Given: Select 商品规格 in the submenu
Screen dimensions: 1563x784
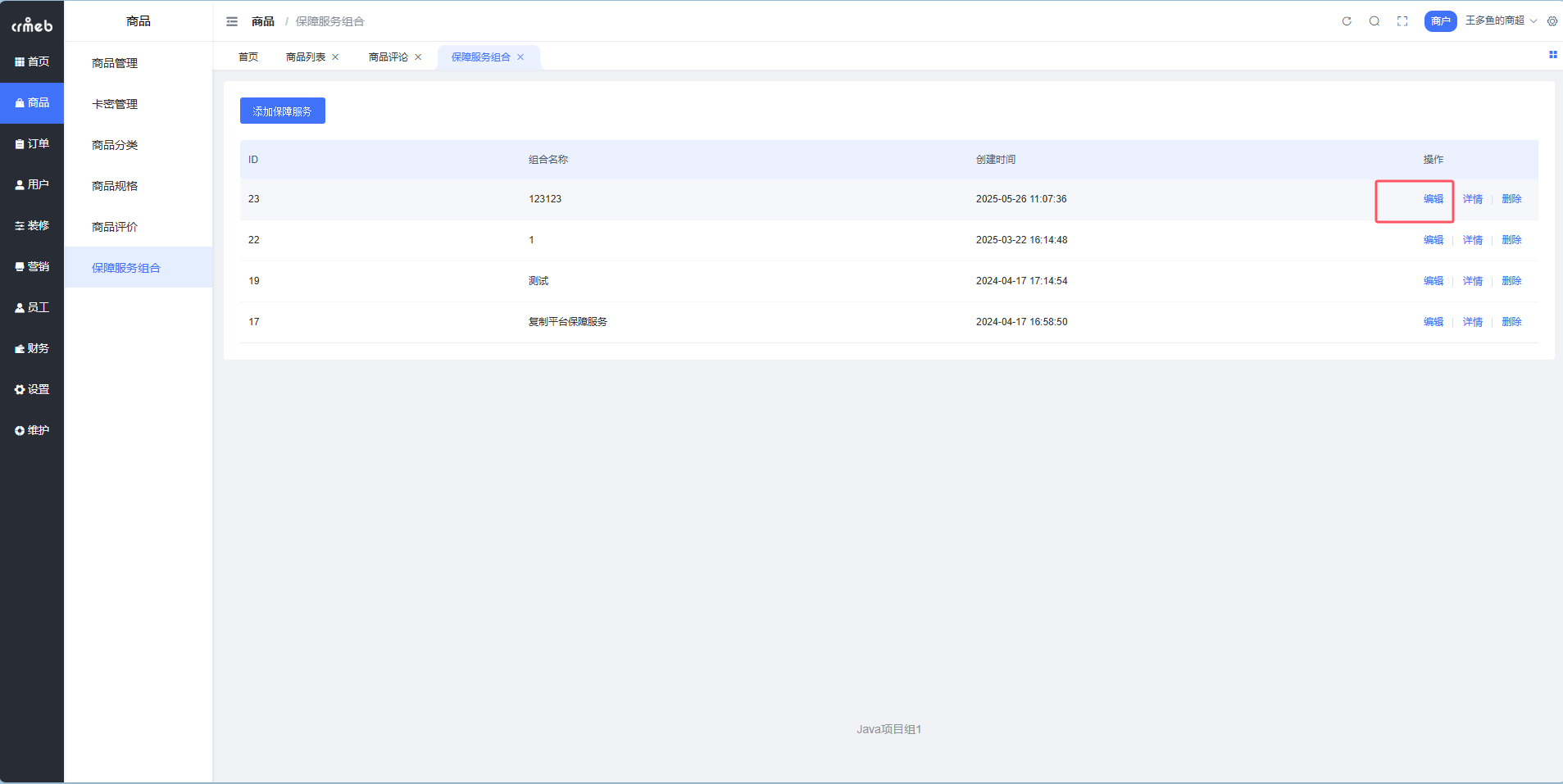Looking at the screenshot, I should (115, 186).
